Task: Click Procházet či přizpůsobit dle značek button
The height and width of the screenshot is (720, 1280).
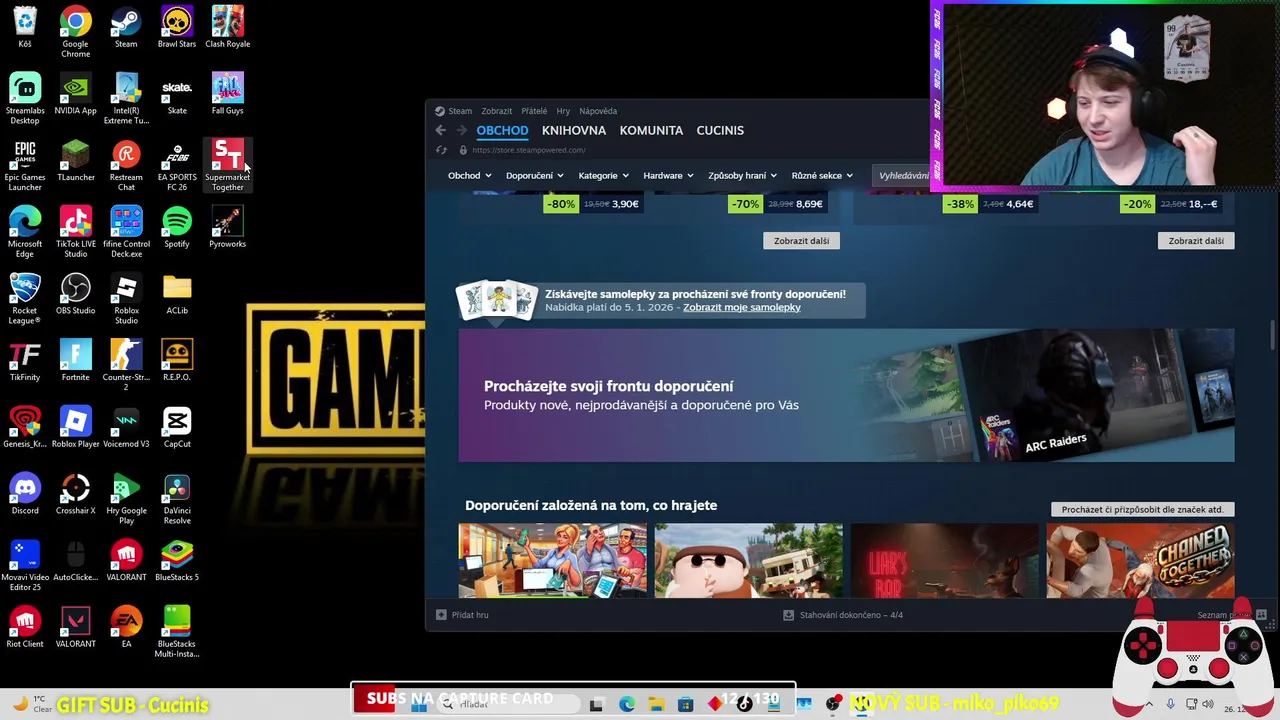Action: click(x=1143, y=509)
